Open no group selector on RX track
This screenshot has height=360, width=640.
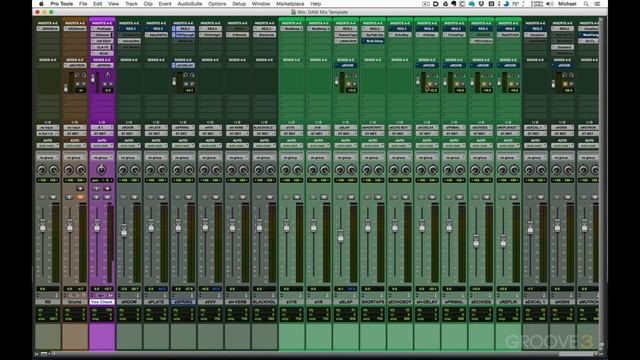pos(47,157)
